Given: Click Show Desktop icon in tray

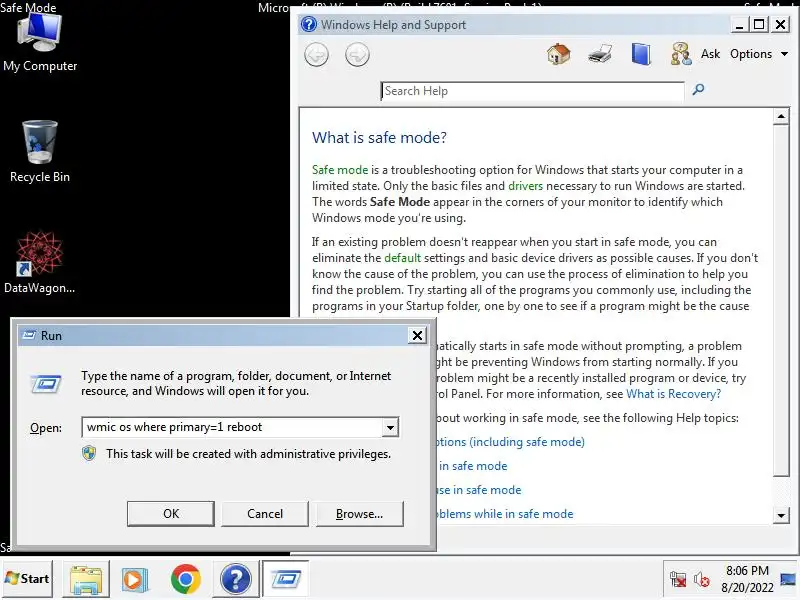Looking at the screenshot, I should point(788,579).
